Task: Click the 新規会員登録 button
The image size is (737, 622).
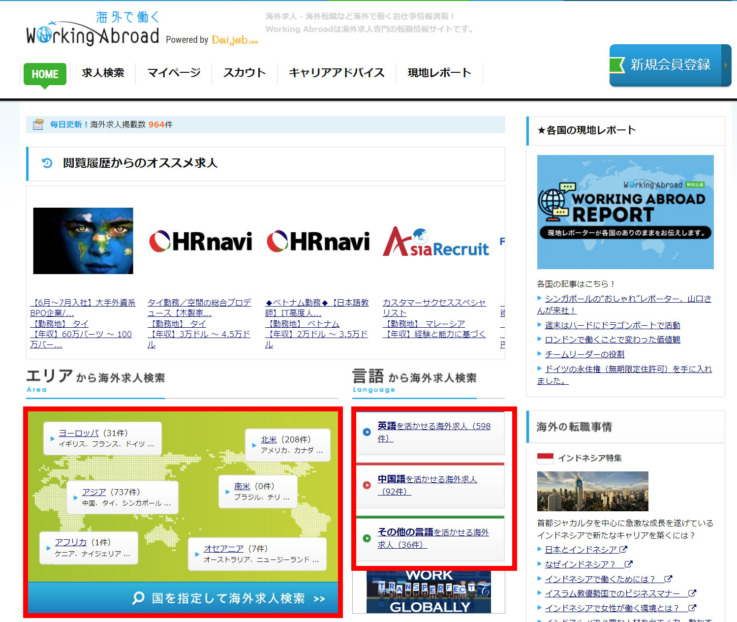Action: pyautogui.click(x=670, y=65)
